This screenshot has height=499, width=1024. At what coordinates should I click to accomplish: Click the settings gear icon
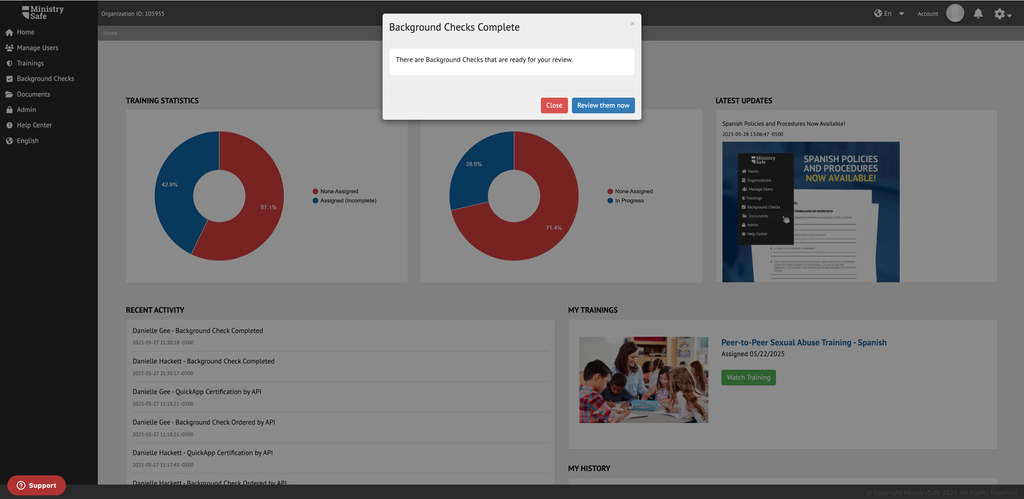pyautogui.click(x=999, y=13)
